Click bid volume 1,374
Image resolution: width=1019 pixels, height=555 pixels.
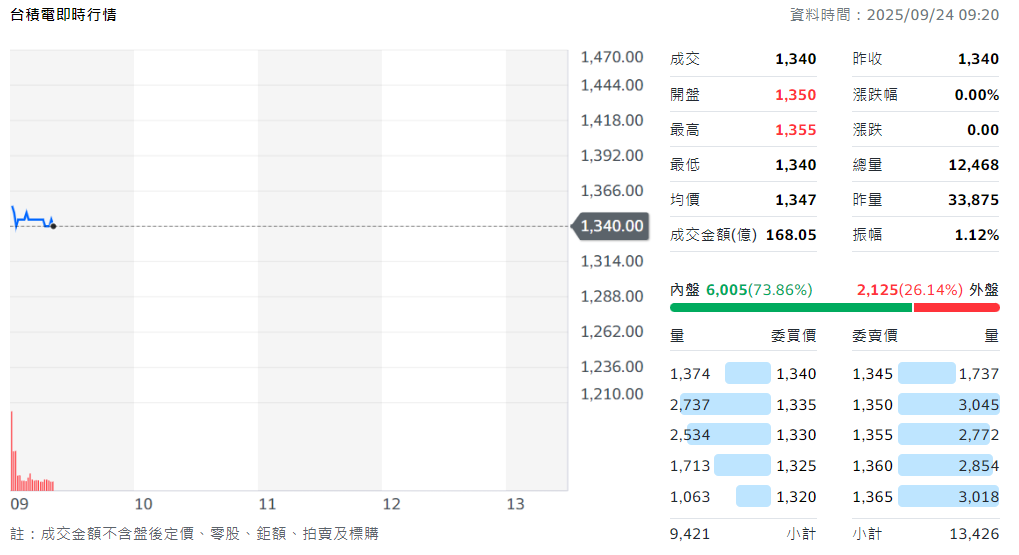(690, 374)
